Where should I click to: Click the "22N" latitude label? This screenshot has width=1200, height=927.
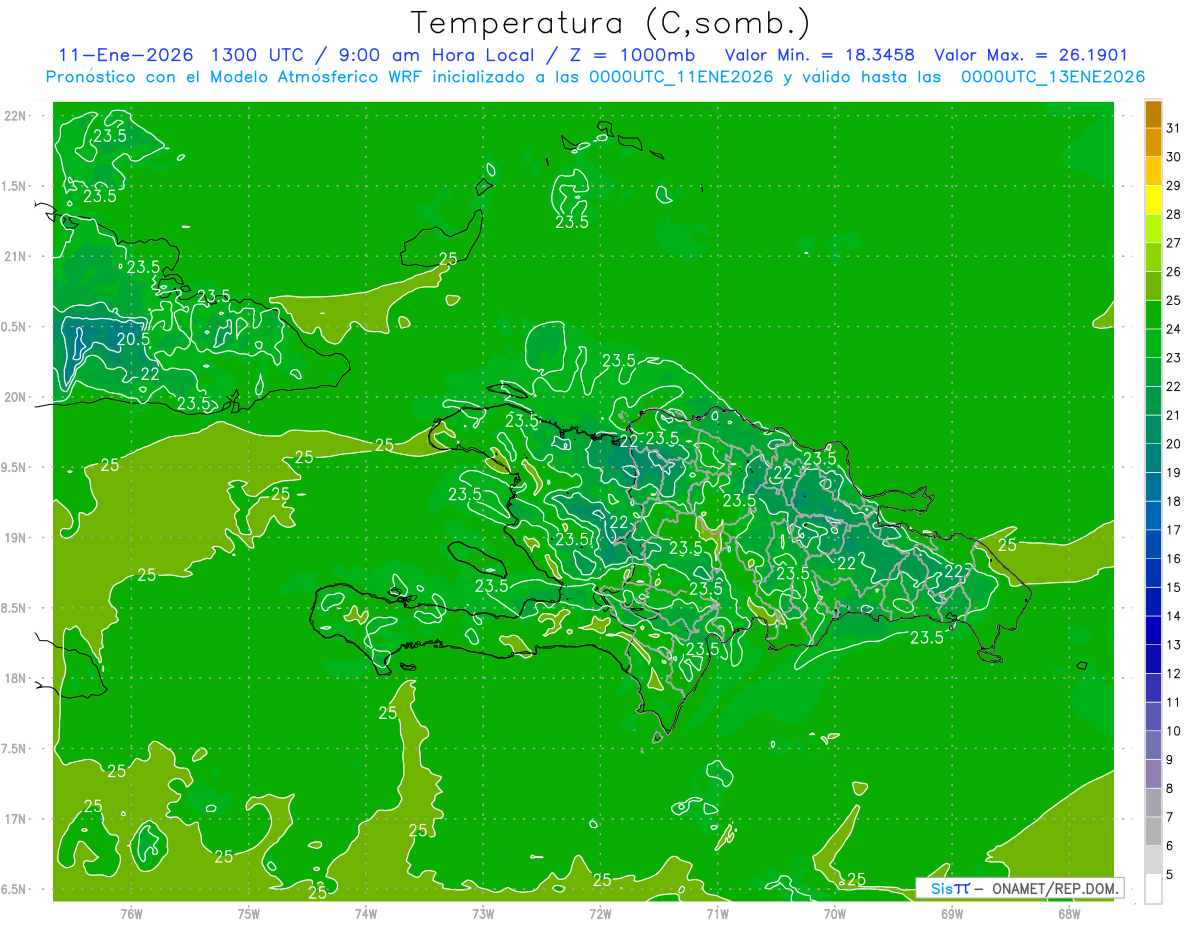coord(15,116)
